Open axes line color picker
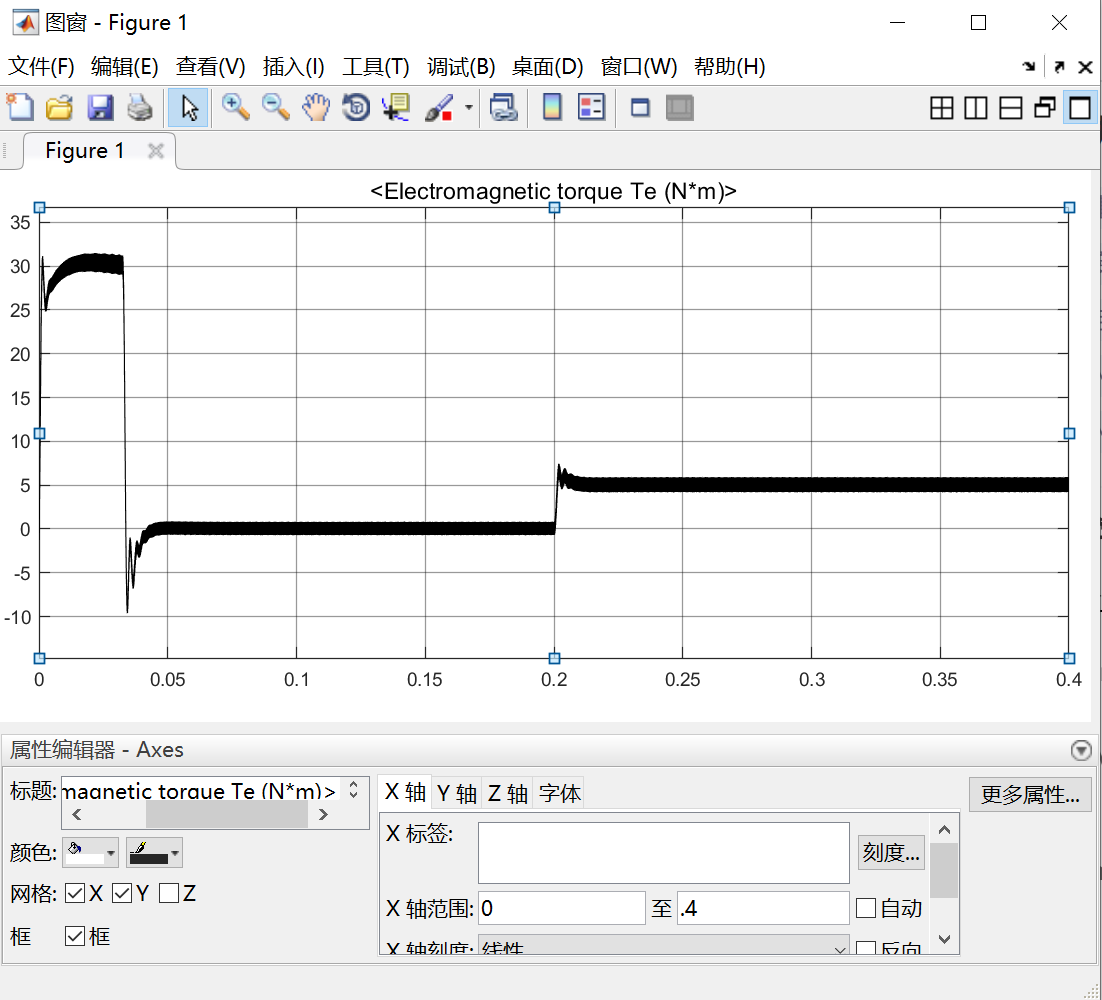 click(x=155, y=852)
